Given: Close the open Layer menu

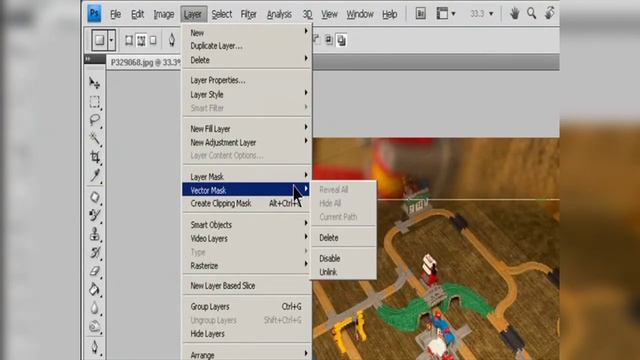Looking at the screenshot, I should tap(193, 14).
